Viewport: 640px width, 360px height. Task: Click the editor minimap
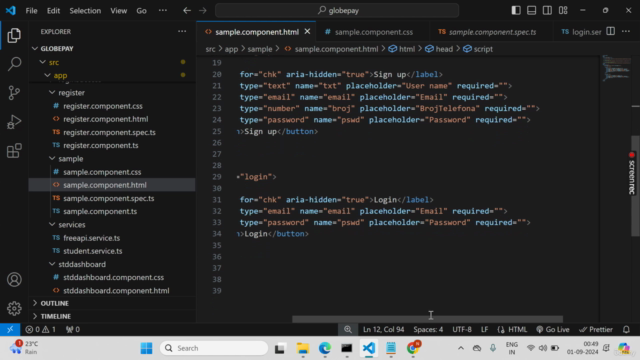tap(616, 68)
